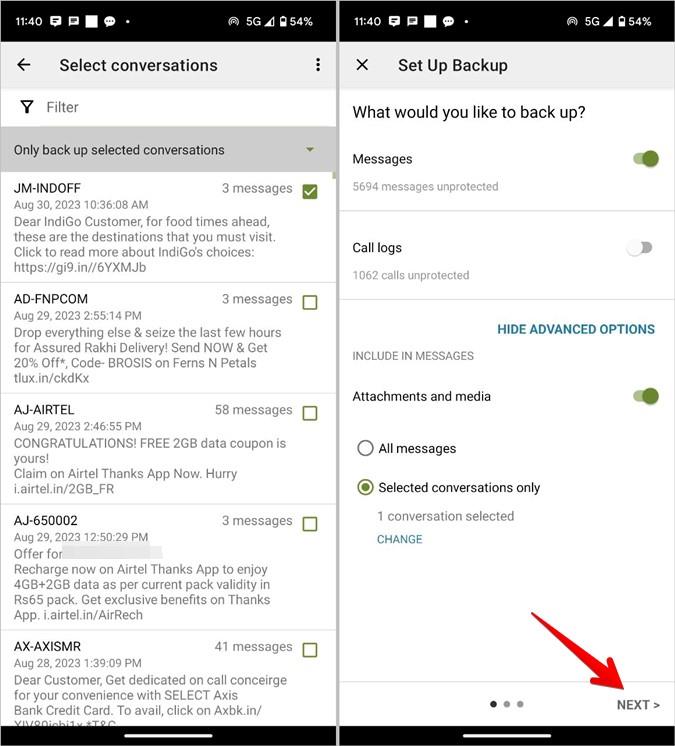Click 'Aug 30, 2023 10:36:08 AM' timestamp
The image size is (675, 746).
[81, 205]
